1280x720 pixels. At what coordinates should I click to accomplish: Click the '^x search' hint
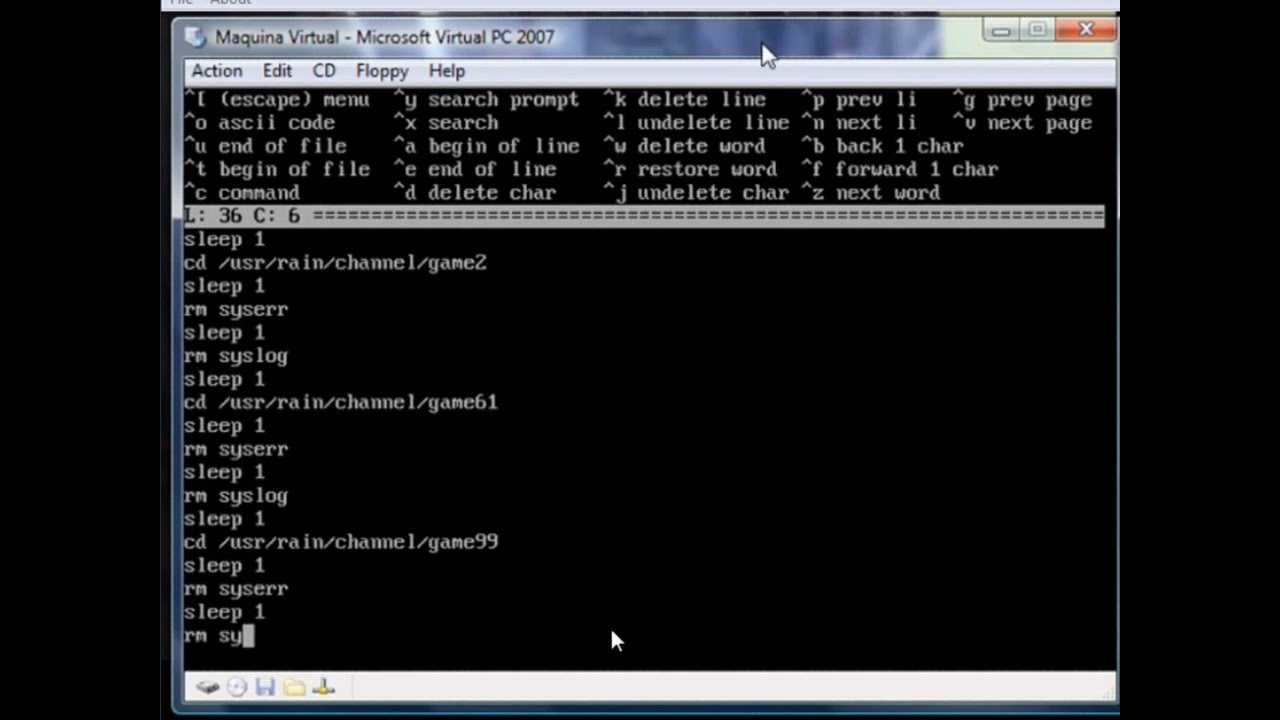pos(445,123)
